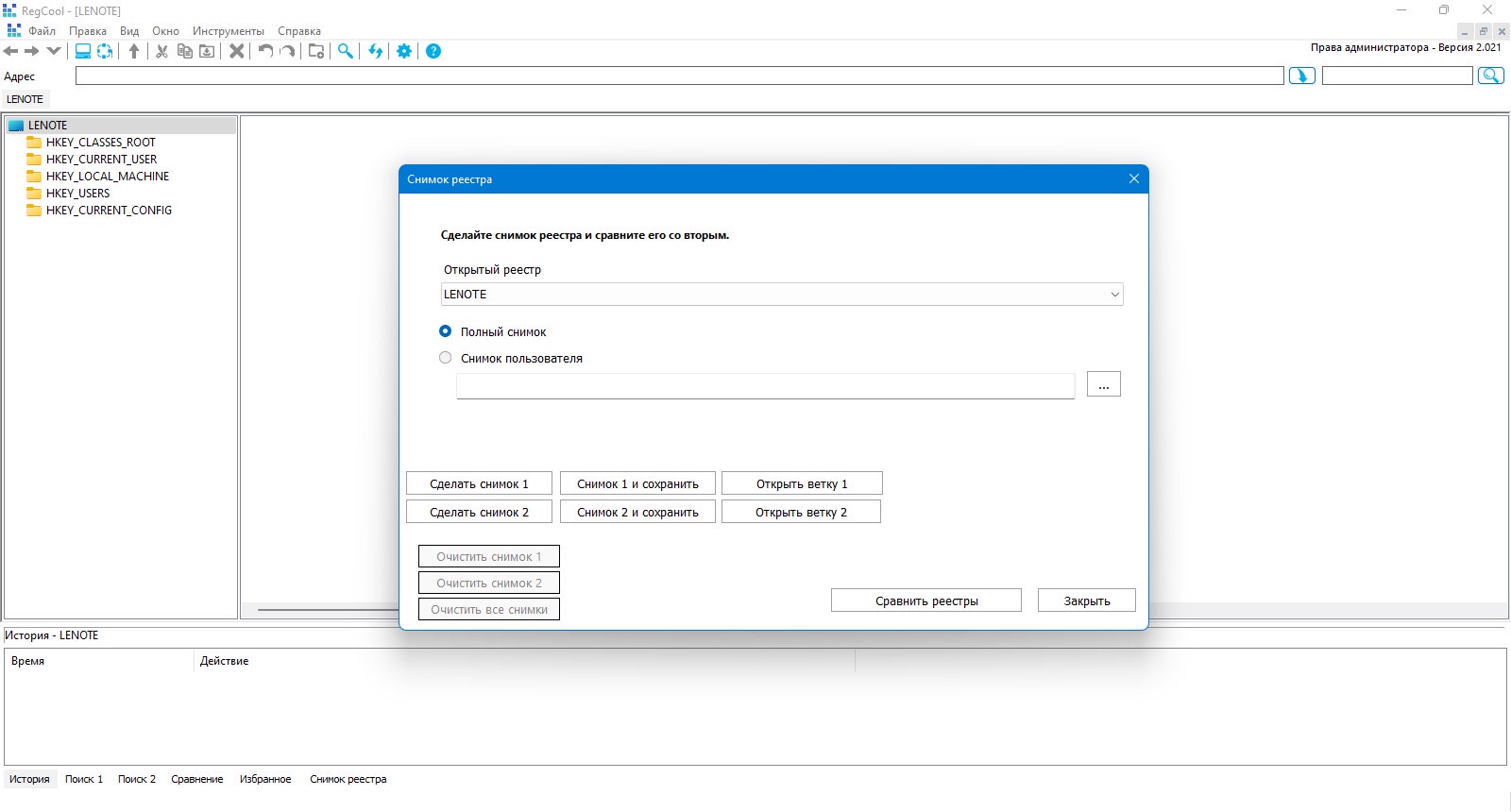1511x812 pixels.
Task: Click the Сравнить реестры button
Action: [926, 601]
